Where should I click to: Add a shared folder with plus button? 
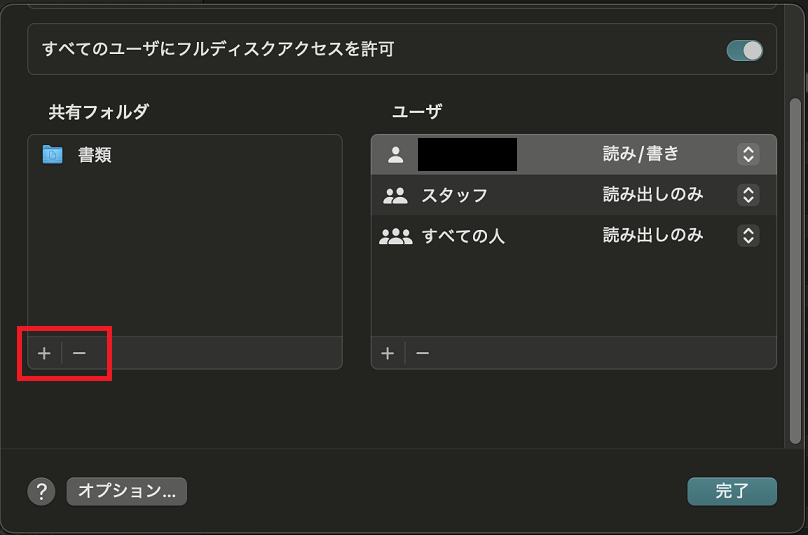click(44, 353)
